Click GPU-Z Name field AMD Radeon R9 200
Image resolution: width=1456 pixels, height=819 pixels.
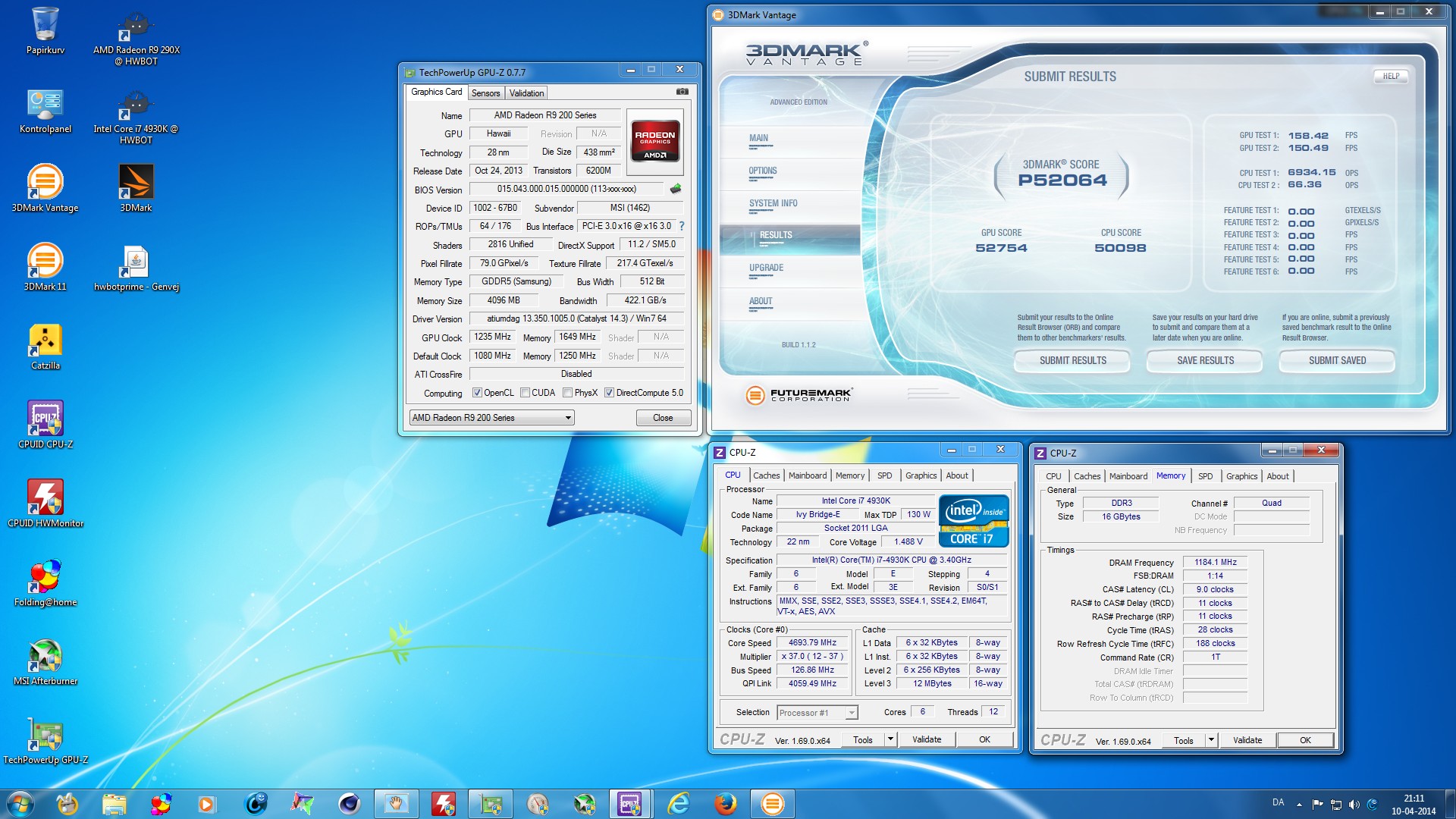point(545,115)
